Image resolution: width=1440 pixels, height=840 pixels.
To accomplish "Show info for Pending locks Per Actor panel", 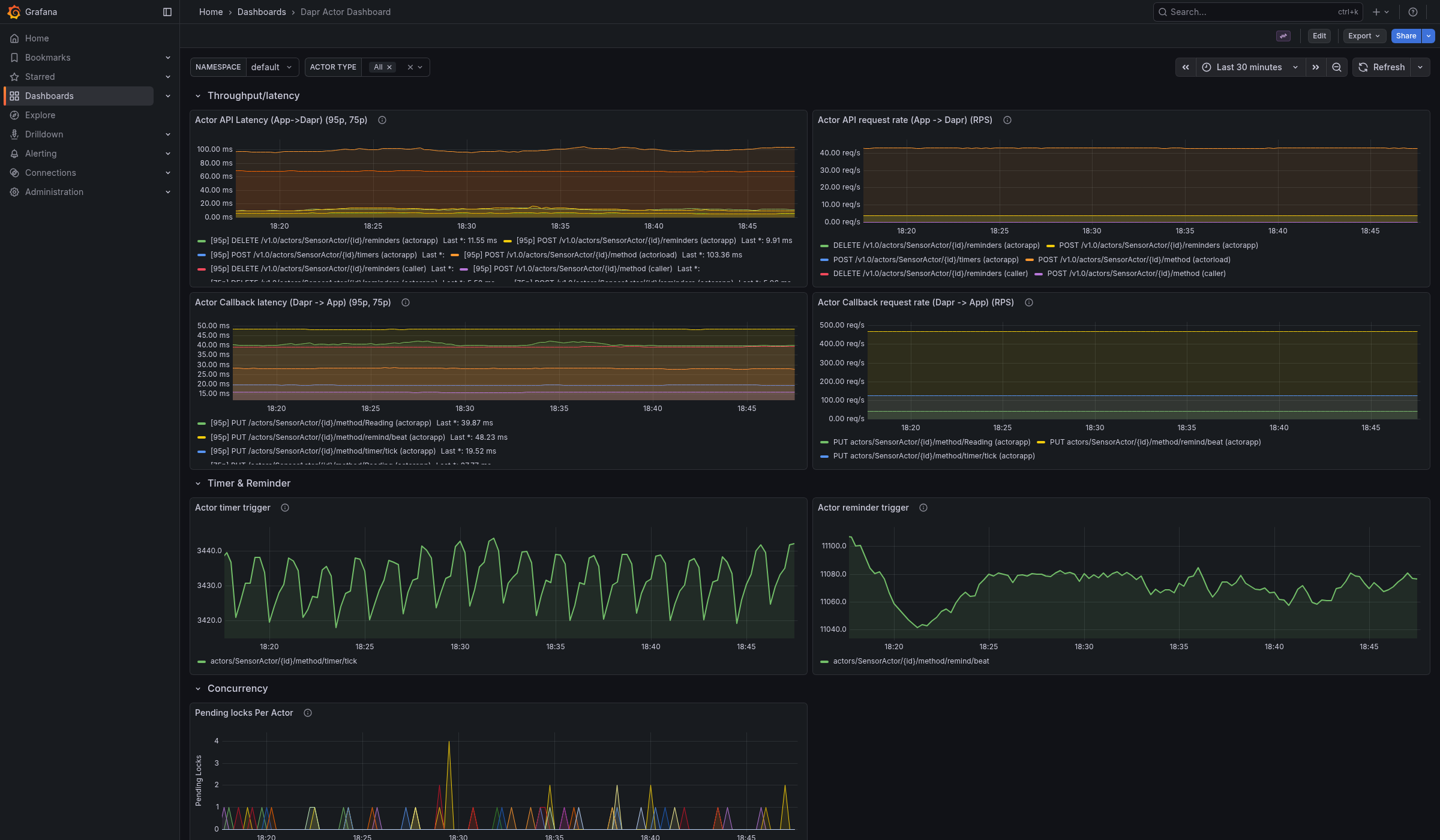I will pos(308,713).
